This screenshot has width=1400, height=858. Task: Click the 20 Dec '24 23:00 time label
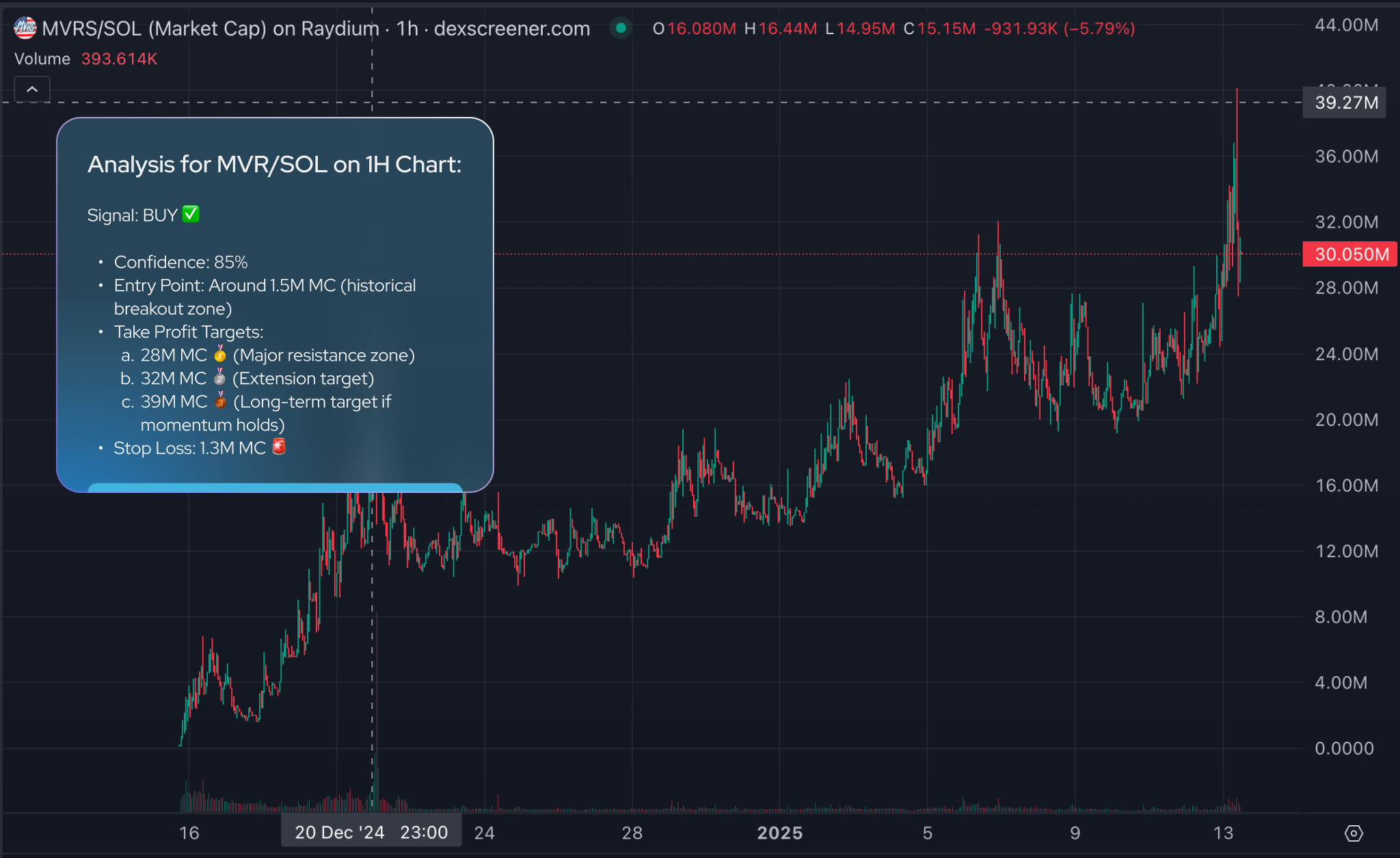[371, 832]
